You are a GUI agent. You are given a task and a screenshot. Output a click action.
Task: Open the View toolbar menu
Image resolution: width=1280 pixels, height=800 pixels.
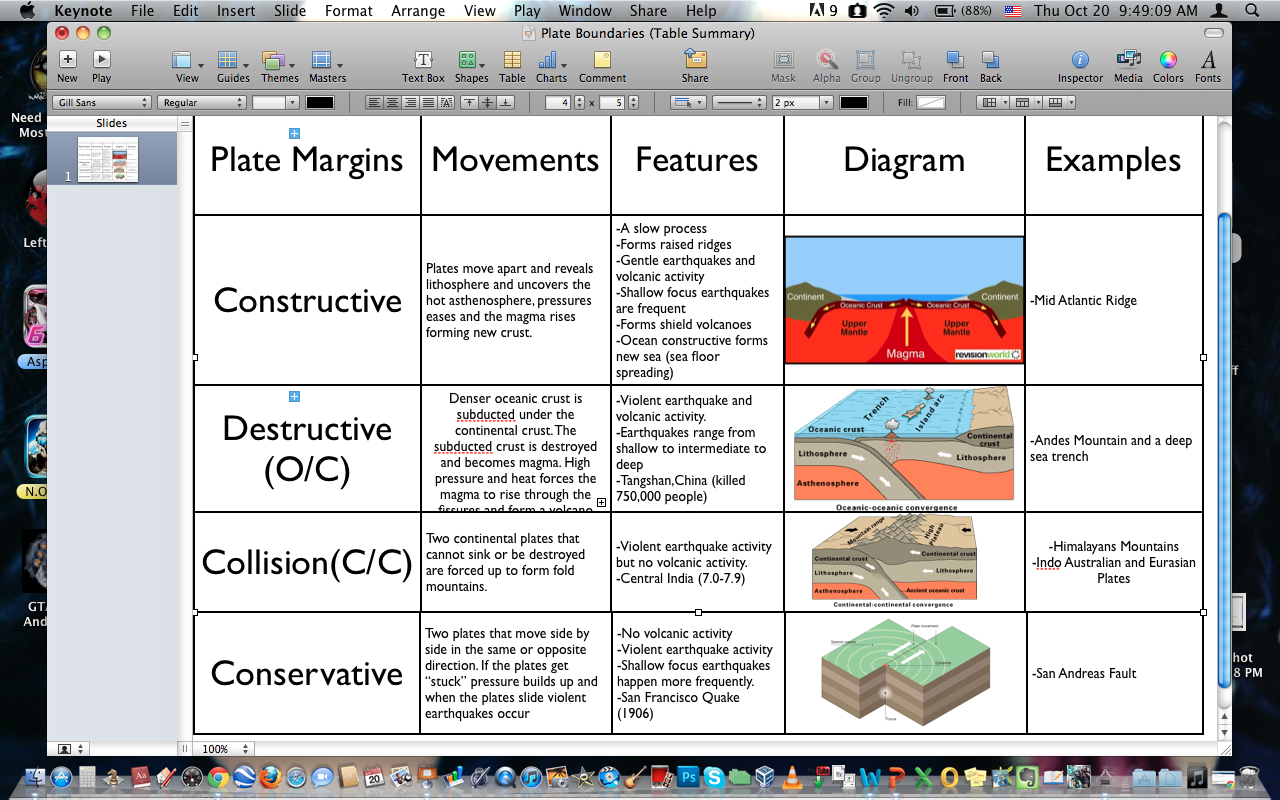click(x=187, y=66)
